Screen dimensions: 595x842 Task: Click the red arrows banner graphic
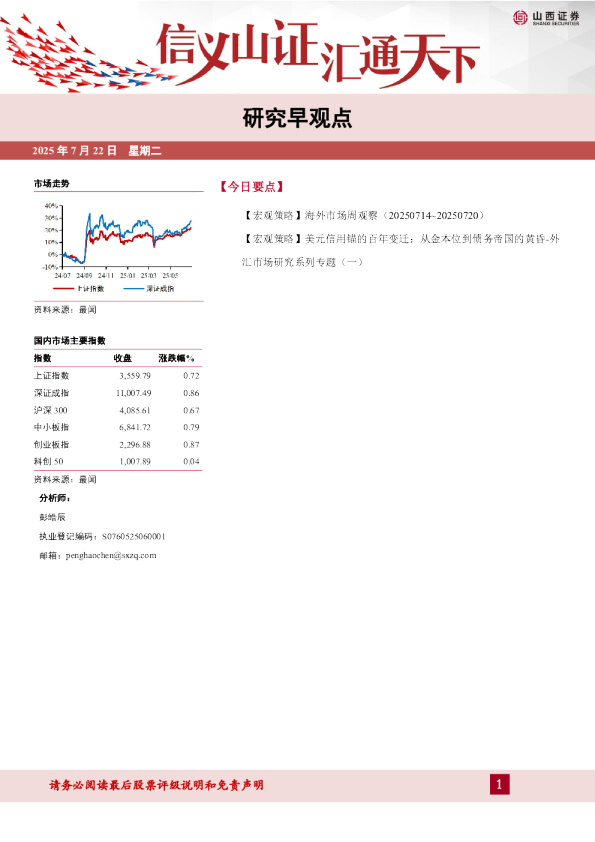pyautogui.click(x=86, y=54)
